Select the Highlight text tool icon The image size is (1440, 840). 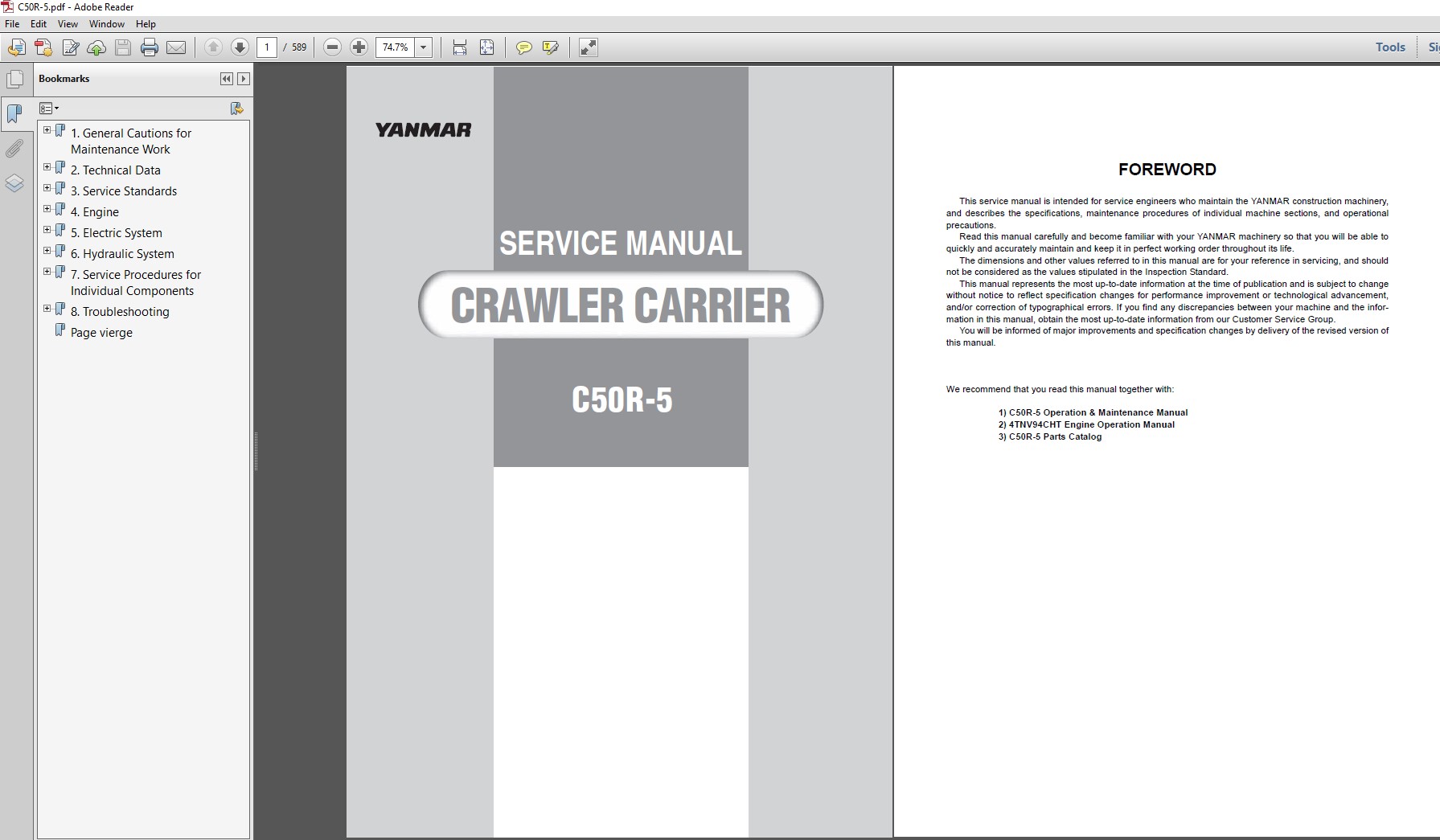(551, 47)
